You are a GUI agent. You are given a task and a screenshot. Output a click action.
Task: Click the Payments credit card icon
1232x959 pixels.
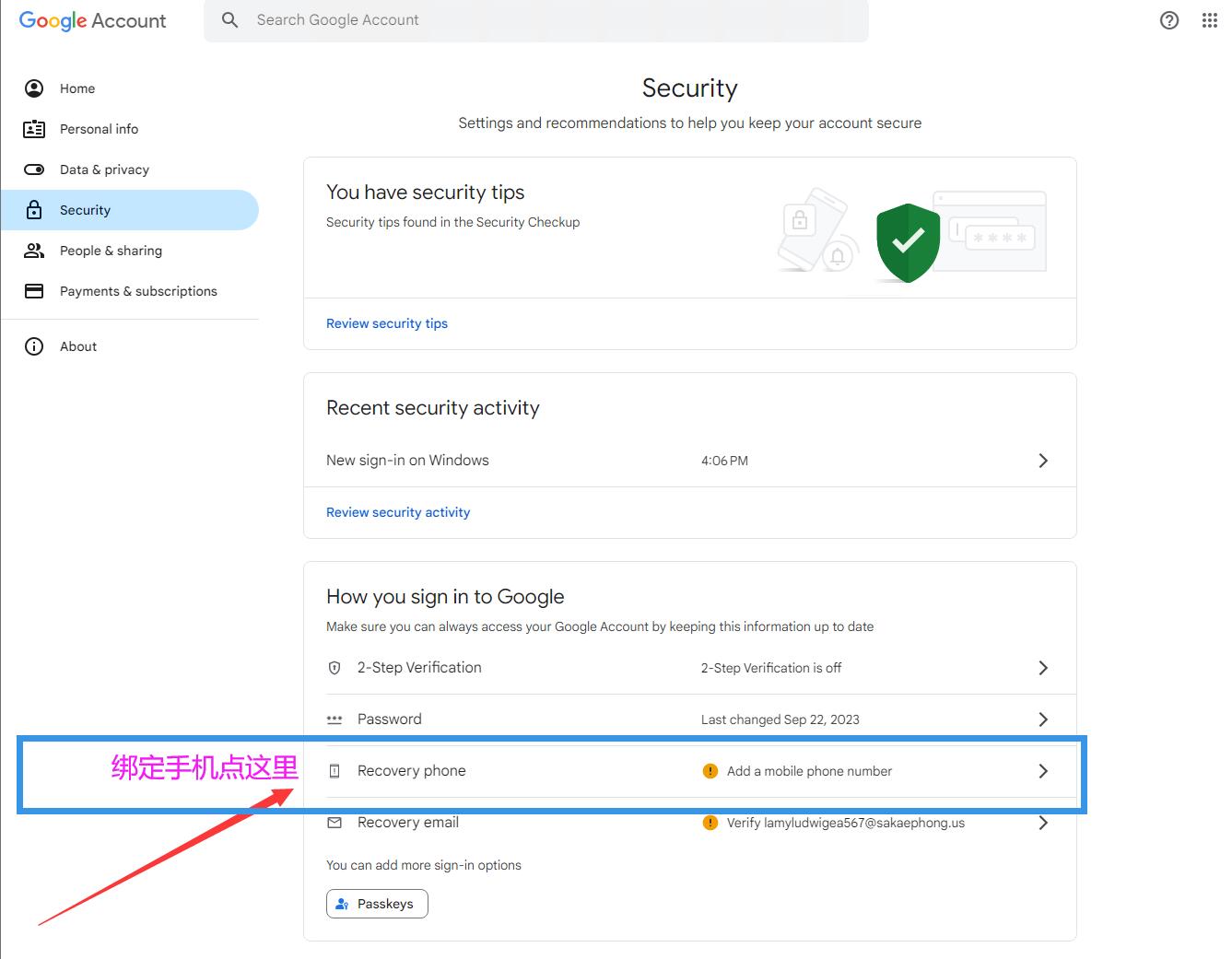click(x=34, y=291)
